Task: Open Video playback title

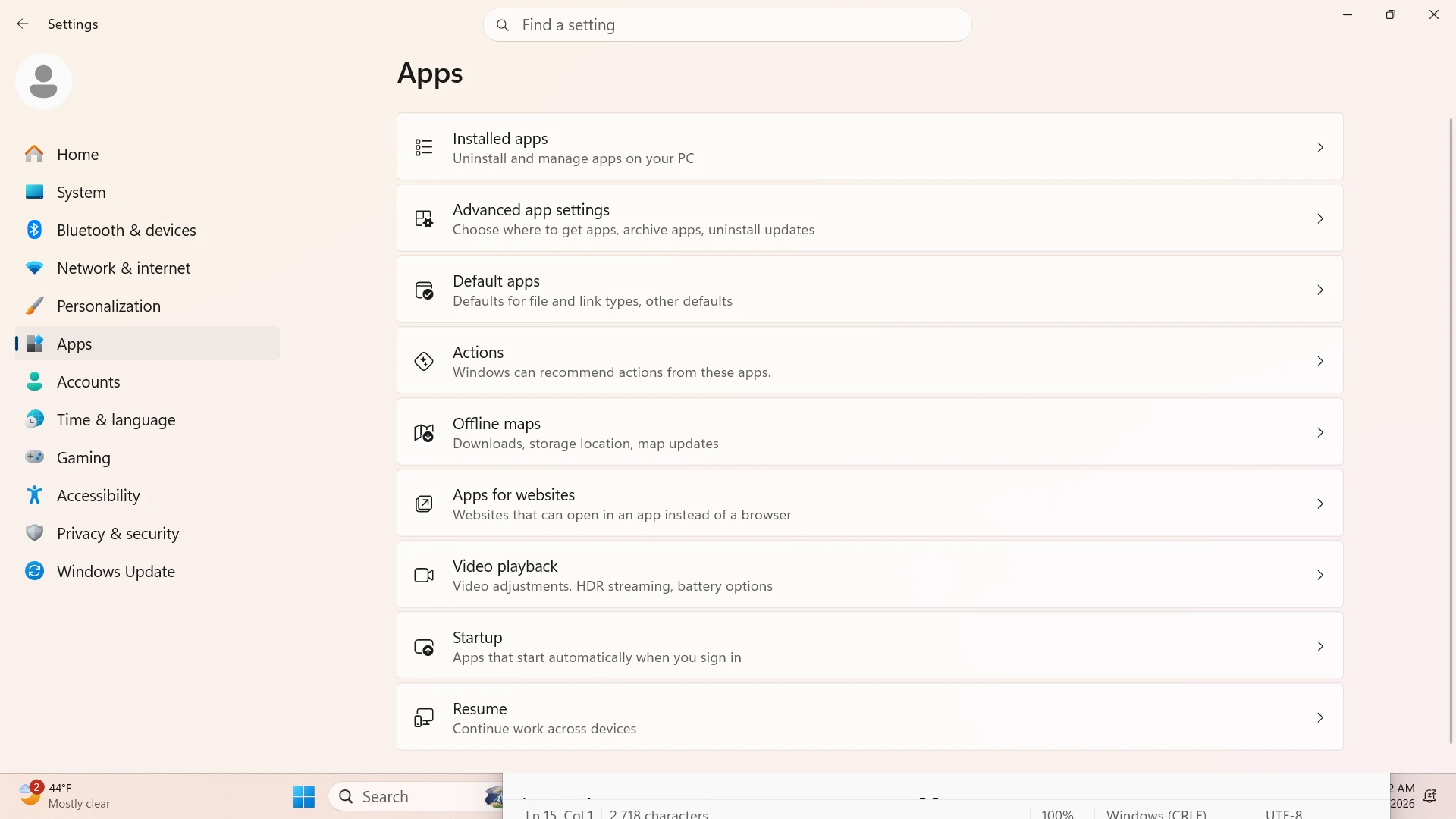Action: point(505,566)
